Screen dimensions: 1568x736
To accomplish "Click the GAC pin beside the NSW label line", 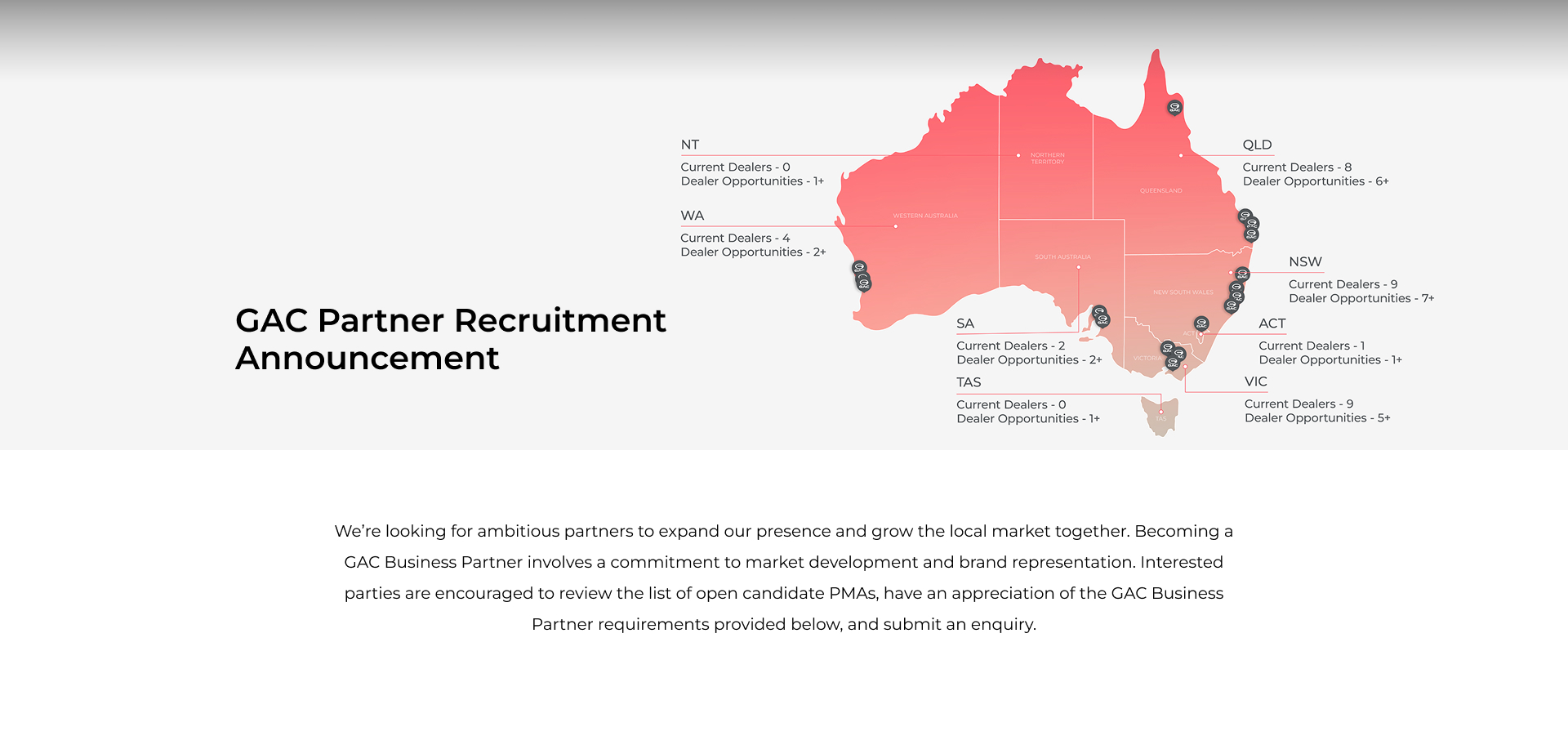I will tap(1242, 274).
